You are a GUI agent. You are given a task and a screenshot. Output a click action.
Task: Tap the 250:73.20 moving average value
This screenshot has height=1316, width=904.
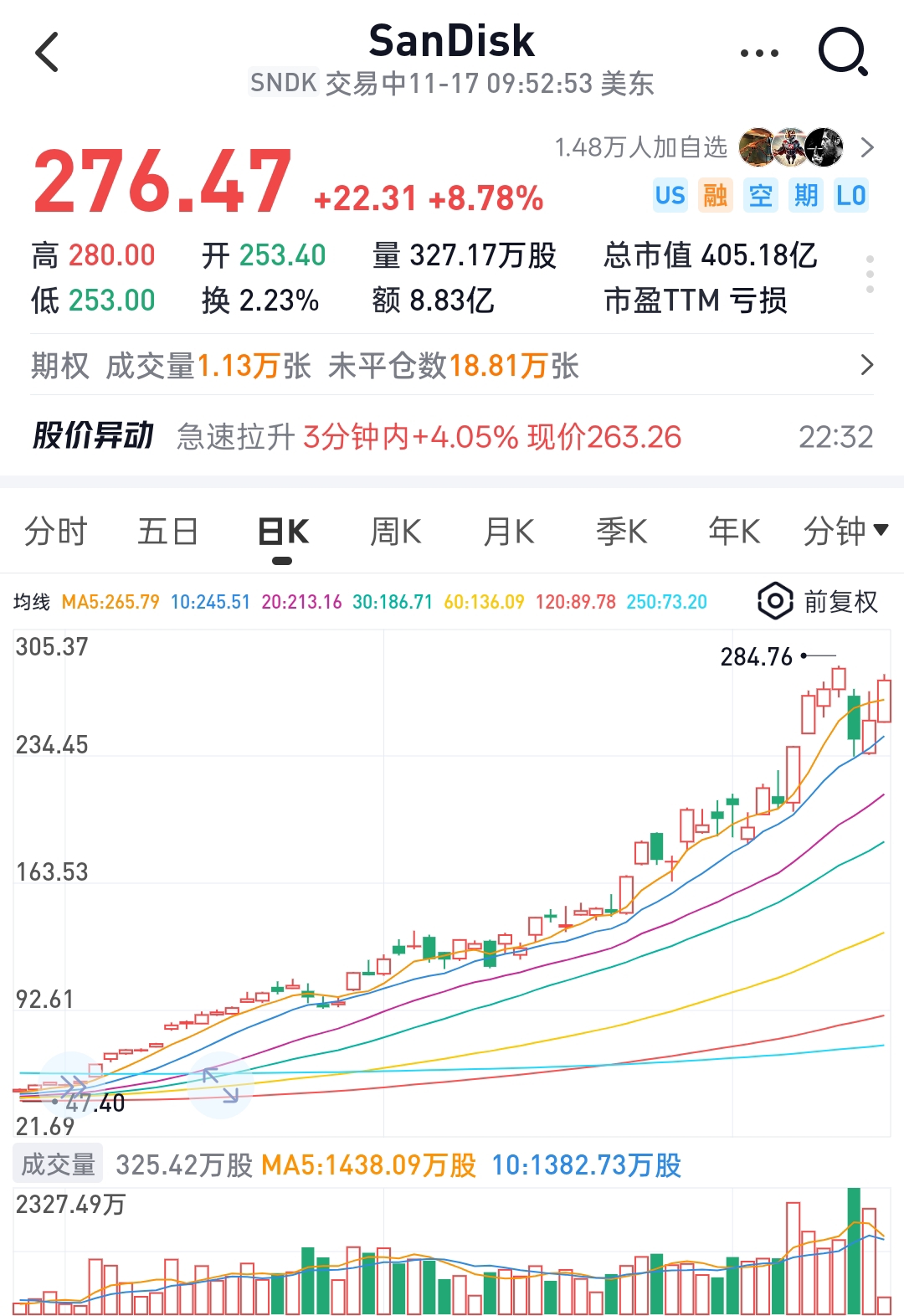tap(666, 602)
